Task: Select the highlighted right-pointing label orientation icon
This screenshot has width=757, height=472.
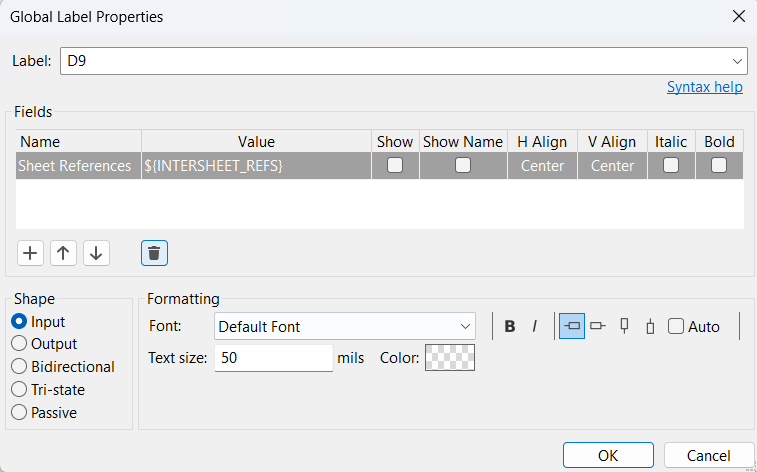Action: (x=572, y=326)
